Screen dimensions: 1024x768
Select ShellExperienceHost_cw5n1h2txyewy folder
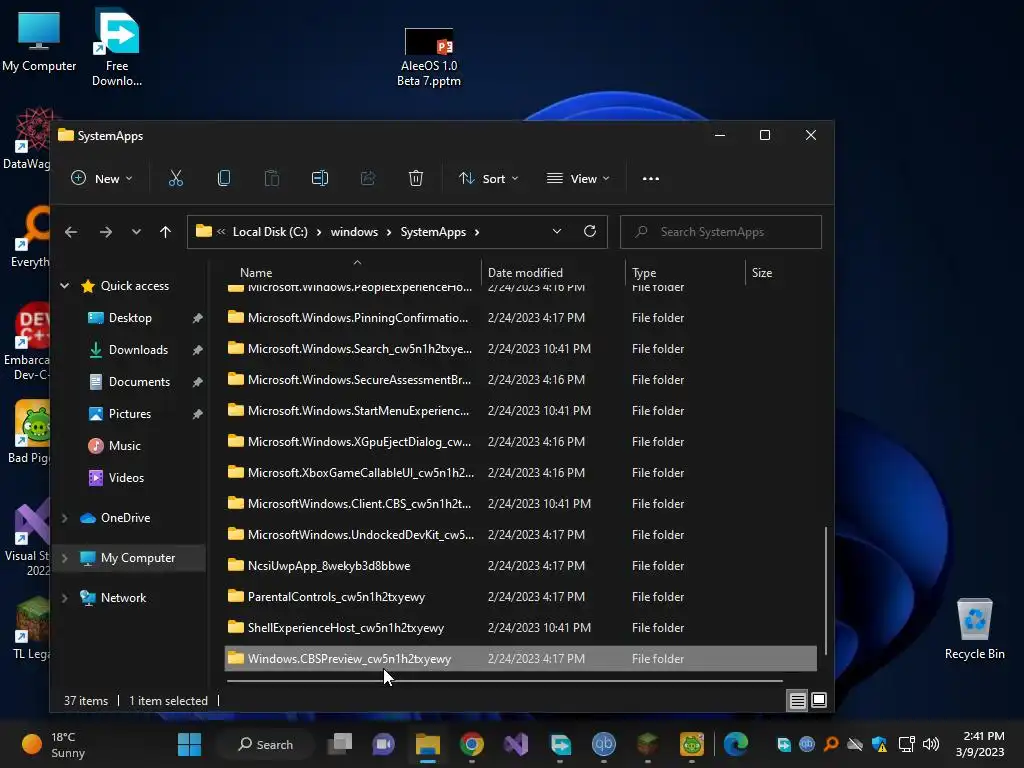click(521, 628)
